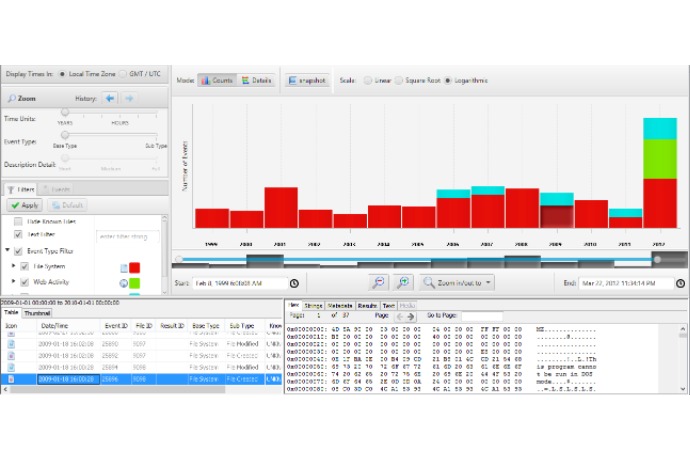The height and width of the screenshot is (460, 690).
Task: Click File System event type icon
Action: (124, 268)
